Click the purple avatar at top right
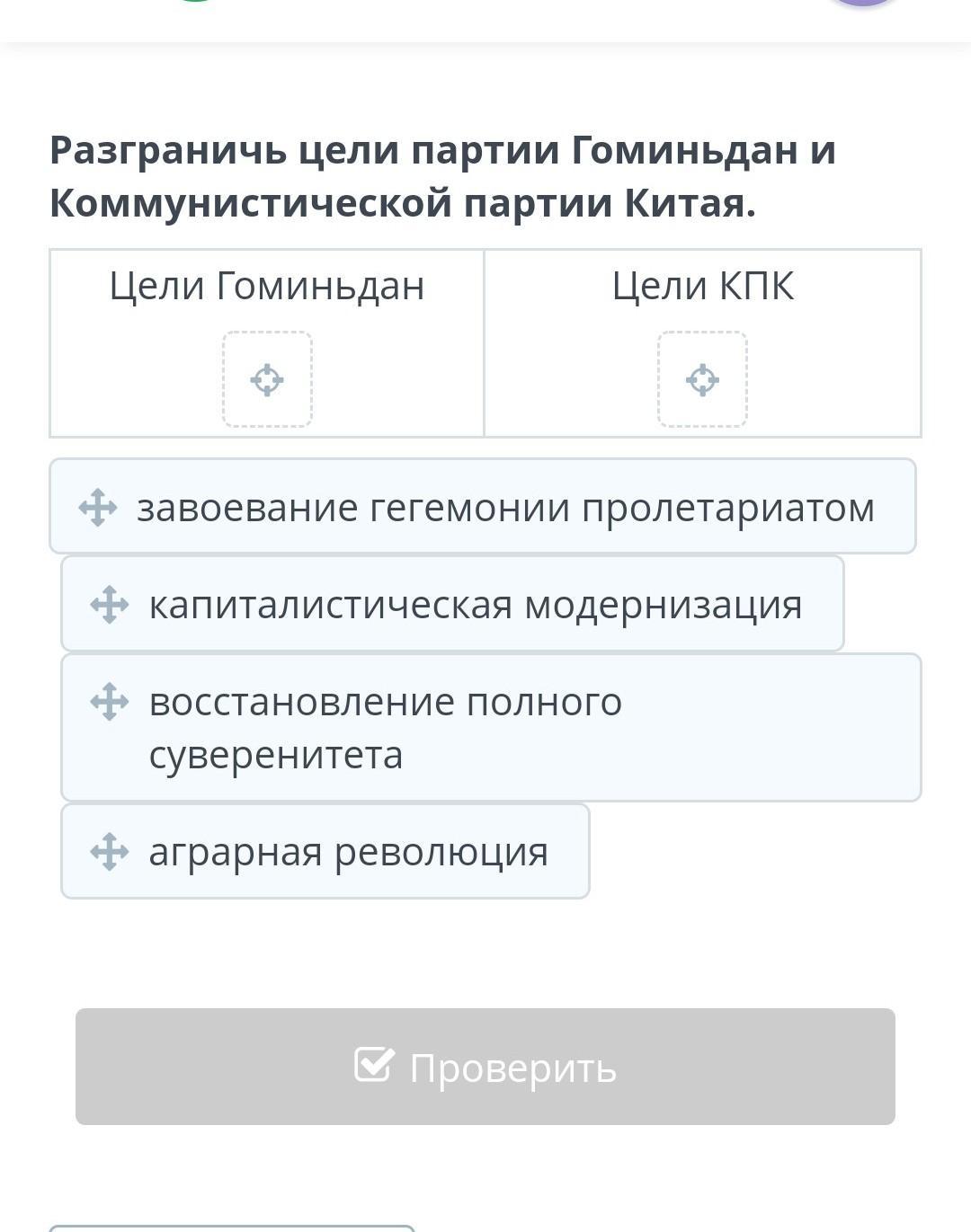The image size is (971, 1232). (x=862, y=4)
